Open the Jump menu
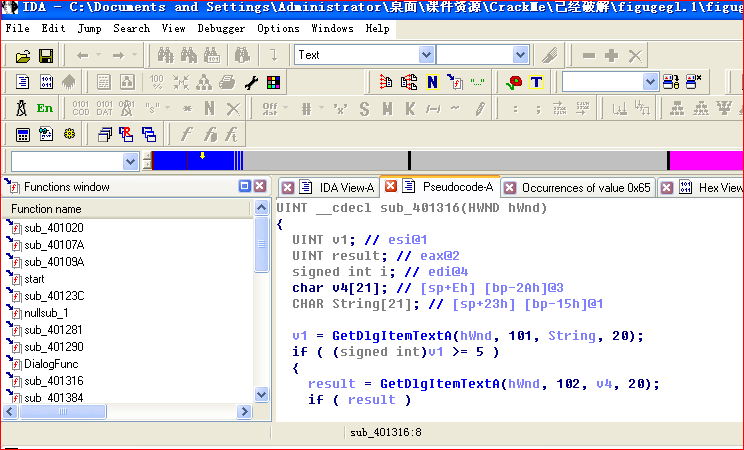This screenshot has width=744, height=450. point(89,28)
